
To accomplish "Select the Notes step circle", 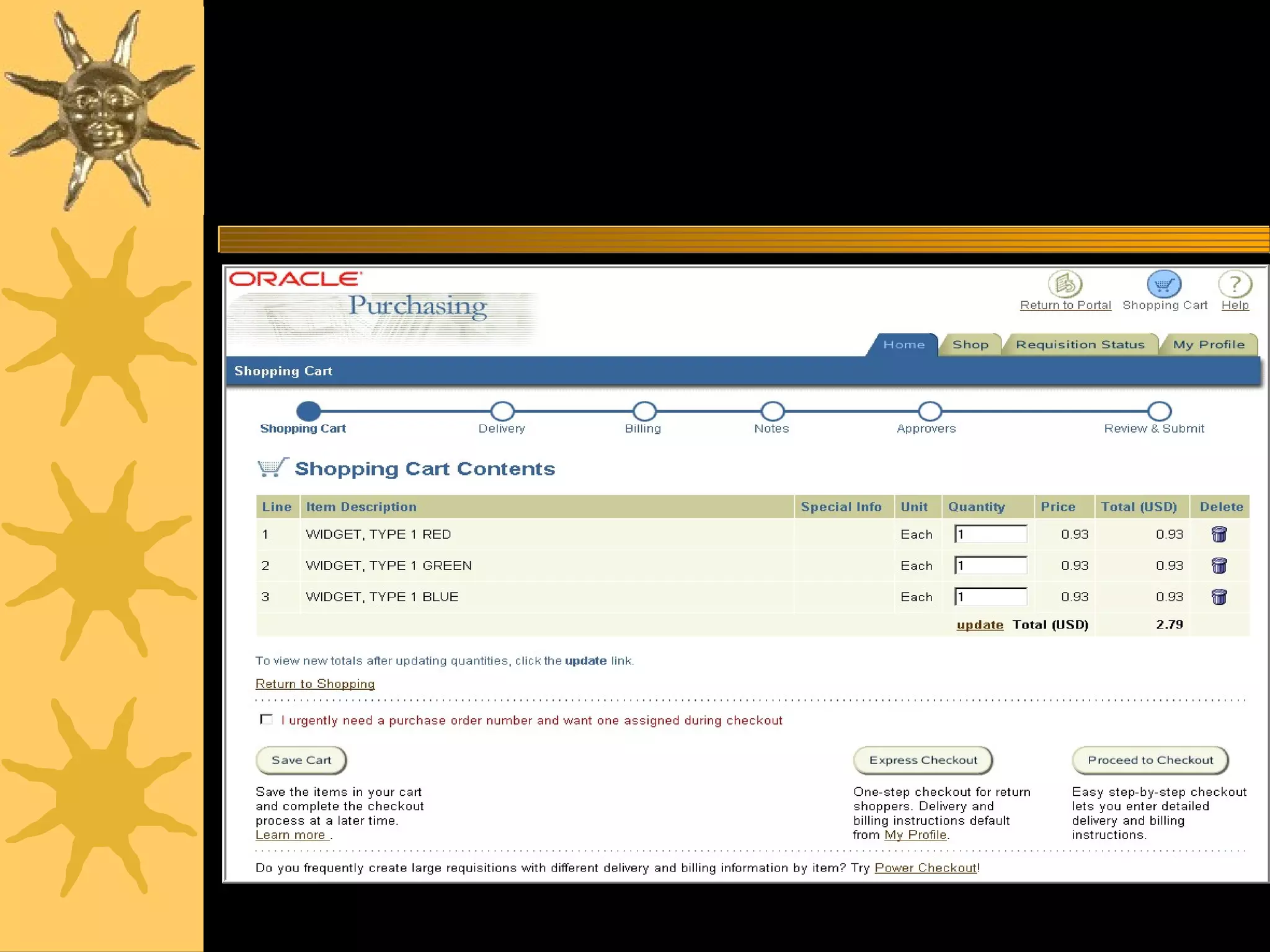I will click(772, 411).
